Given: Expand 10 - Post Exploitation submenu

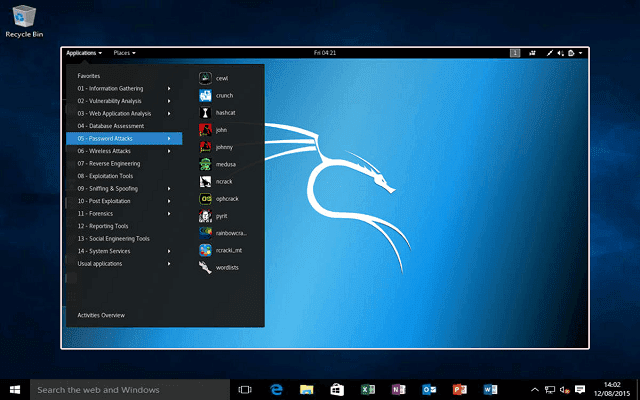Looking at the screenshot, I should click(x=124, y=201).
